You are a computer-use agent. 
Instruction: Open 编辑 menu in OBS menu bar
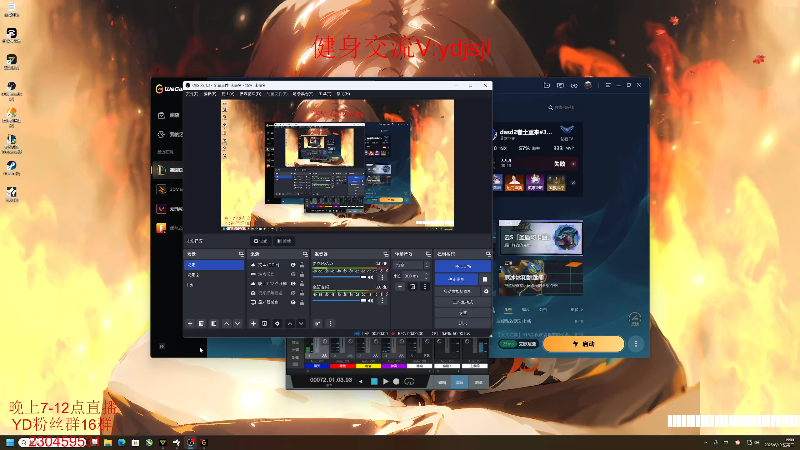[x=210, y=94]
